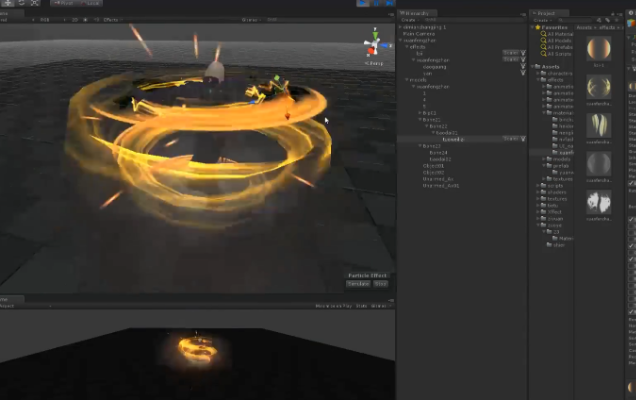Click the scene orientation gizmo

point(376,47)
